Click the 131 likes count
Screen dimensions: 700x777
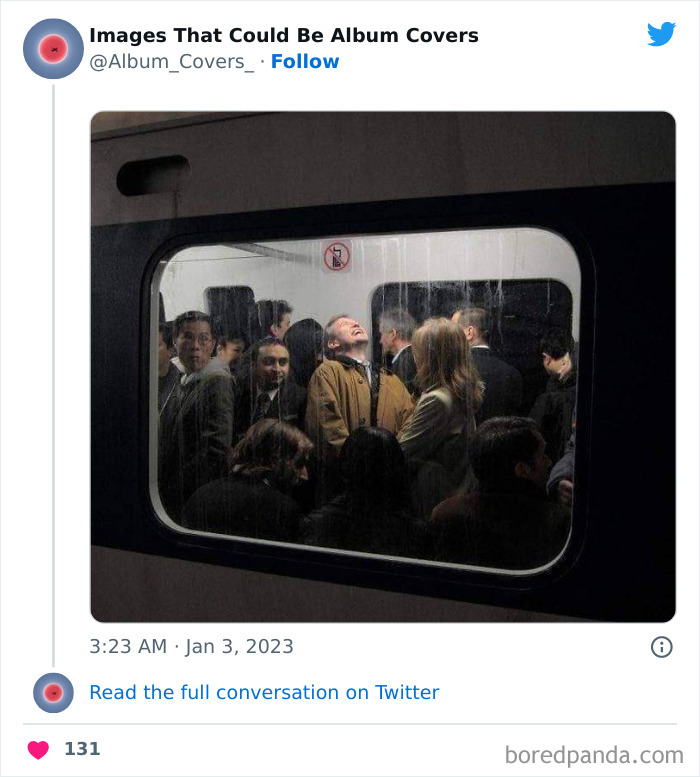(82, 749)
